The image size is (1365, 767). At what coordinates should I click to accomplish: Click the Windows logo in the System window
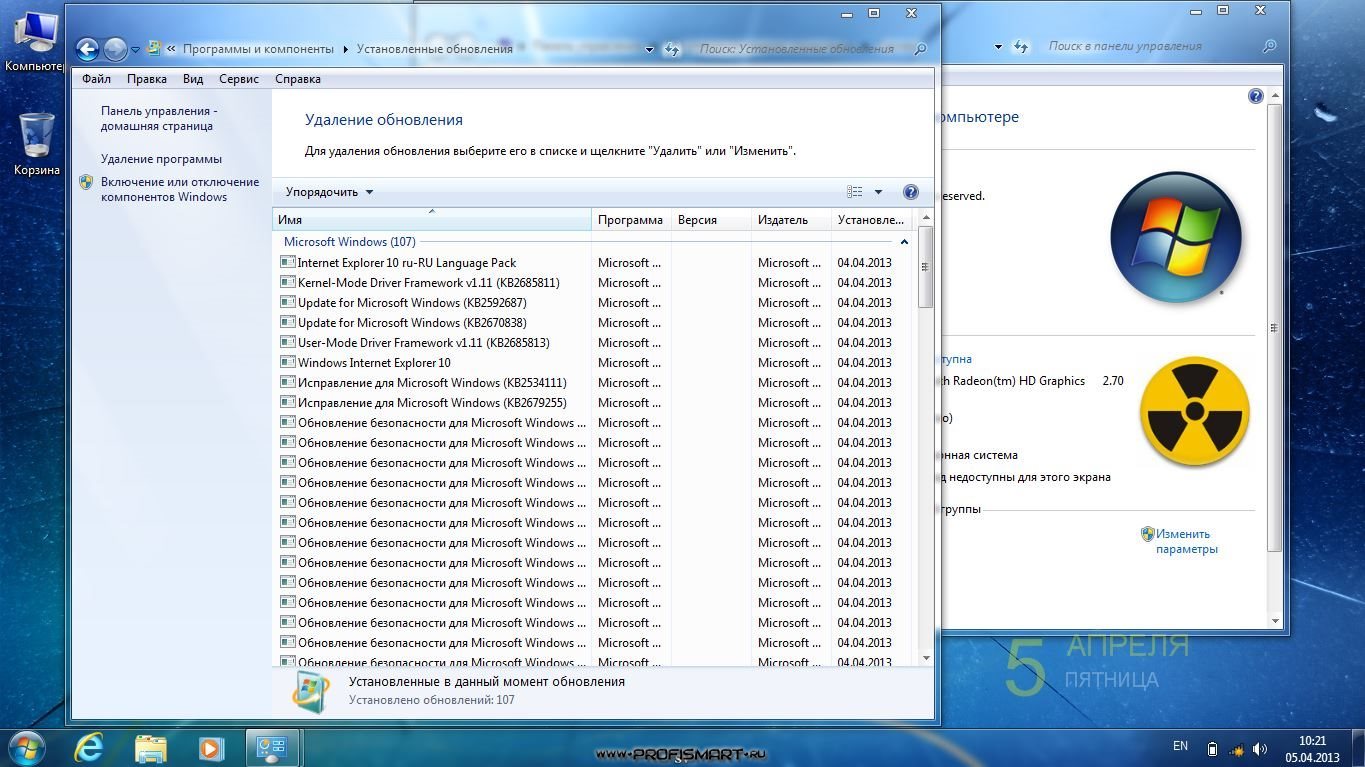(1175, 238)
